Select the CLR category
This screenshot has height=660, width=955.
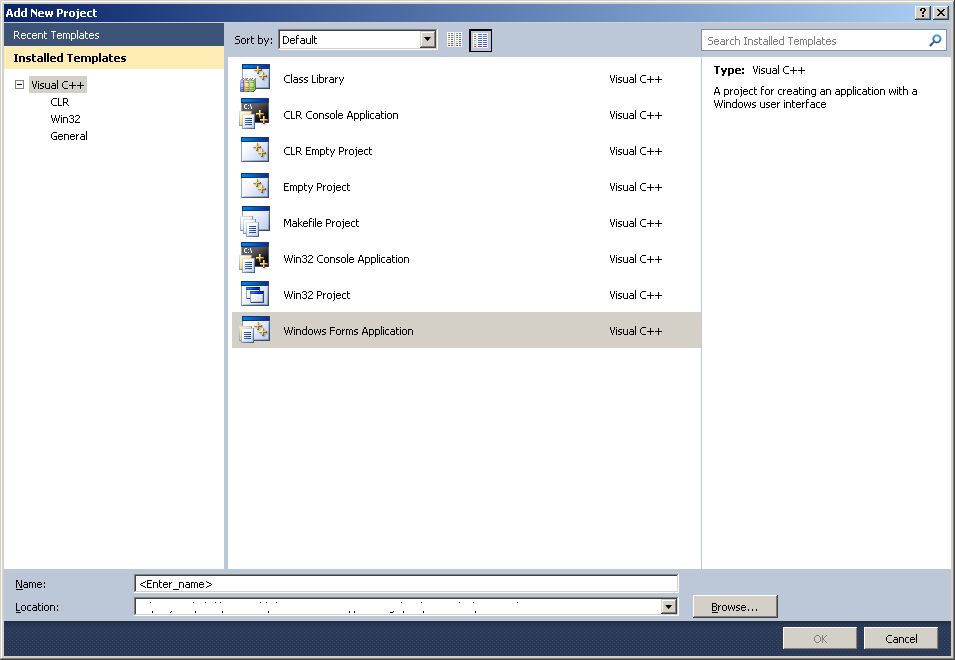click(60, 102)
